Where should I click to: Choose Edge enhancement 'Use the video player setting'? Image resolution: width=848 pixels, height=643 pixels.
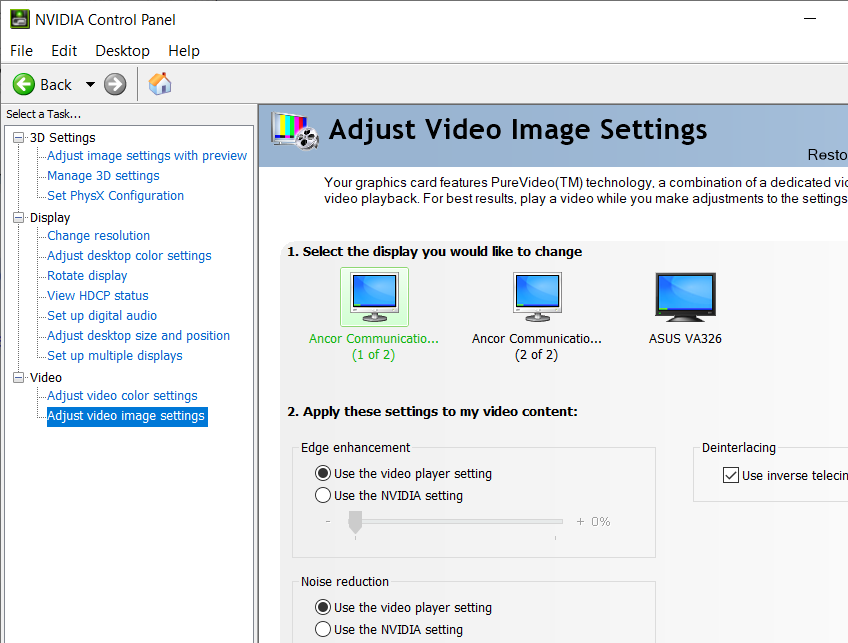[323, 473]
